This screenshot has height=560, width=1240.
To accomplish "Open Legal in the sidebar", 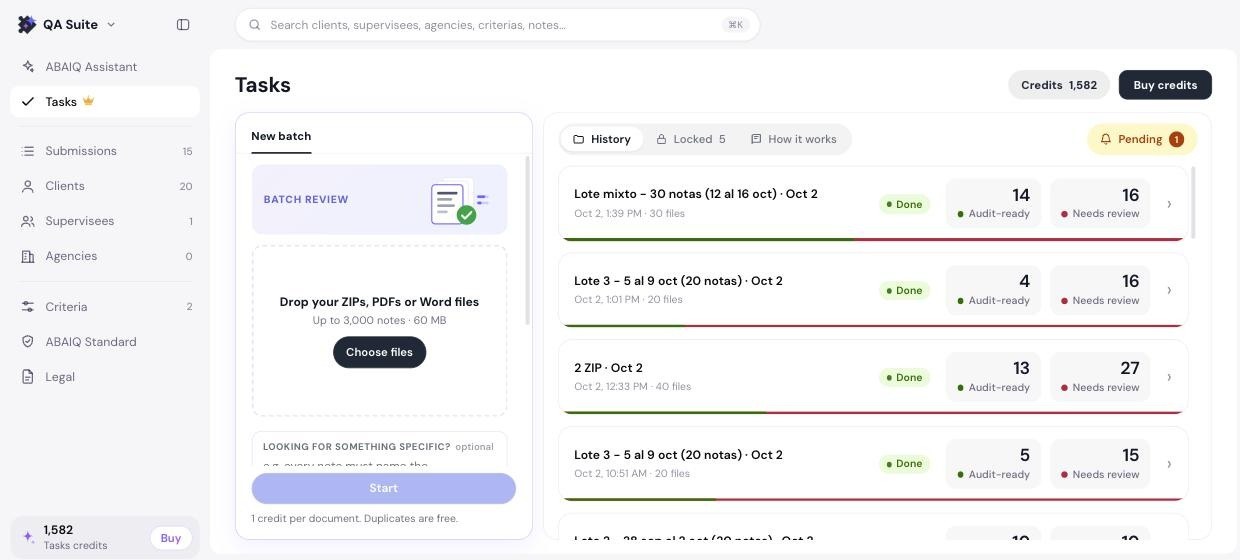I will coord(105,377).
